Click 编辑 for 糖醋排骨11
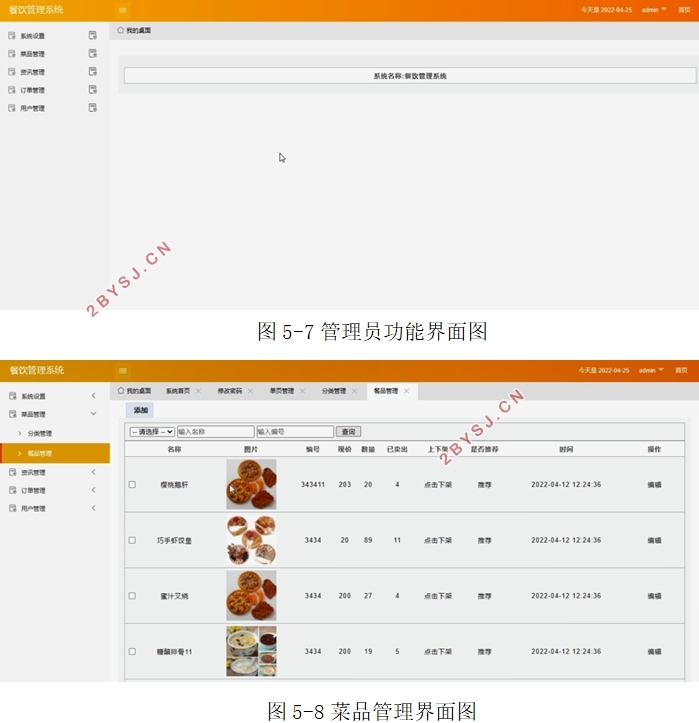The height and width of the screenshot is (723, 699). click(654, 652)
